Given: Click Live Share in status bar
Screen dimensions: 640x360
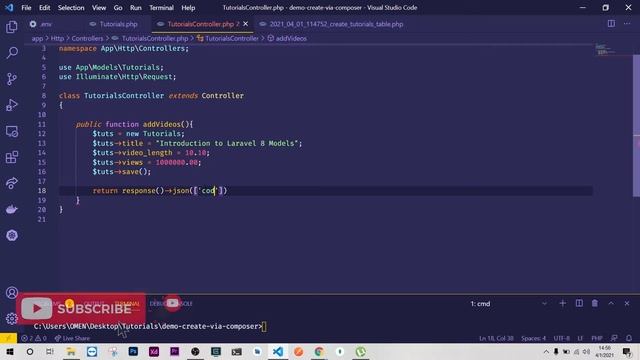Looking at the screenshot, I should coord(72,338).
